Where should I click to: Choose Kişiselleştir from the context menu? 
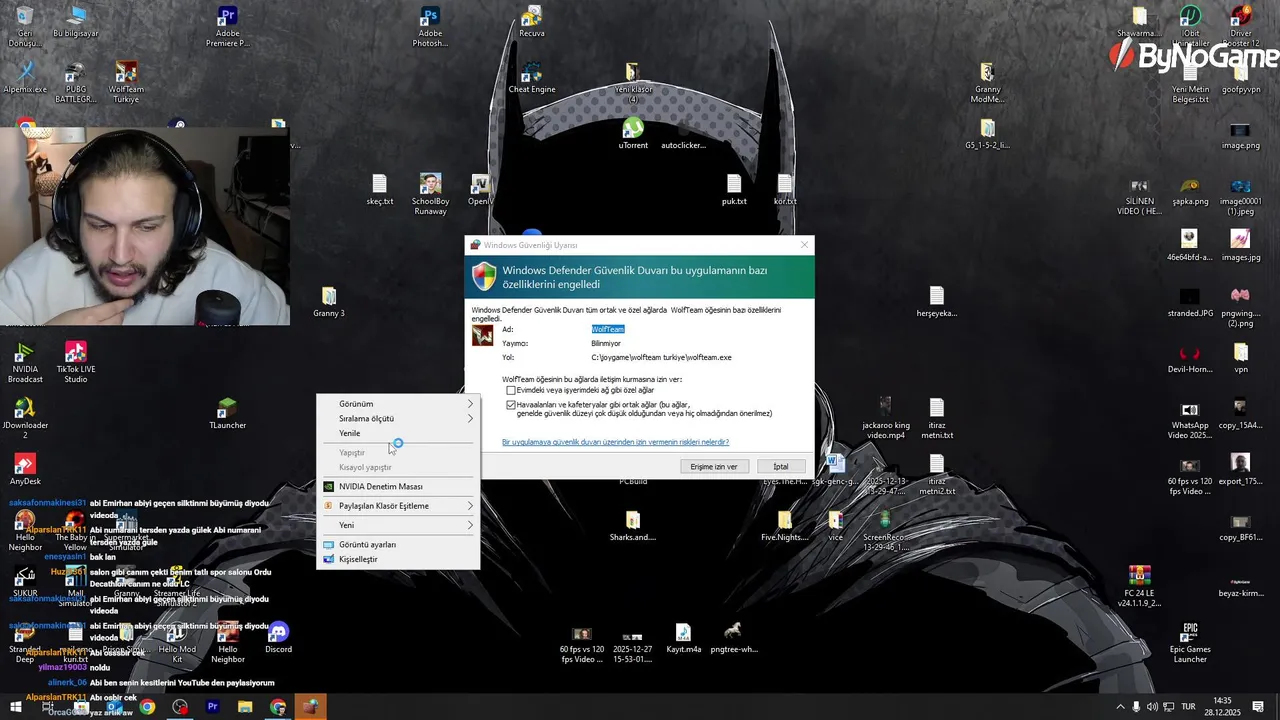(398, 559)
